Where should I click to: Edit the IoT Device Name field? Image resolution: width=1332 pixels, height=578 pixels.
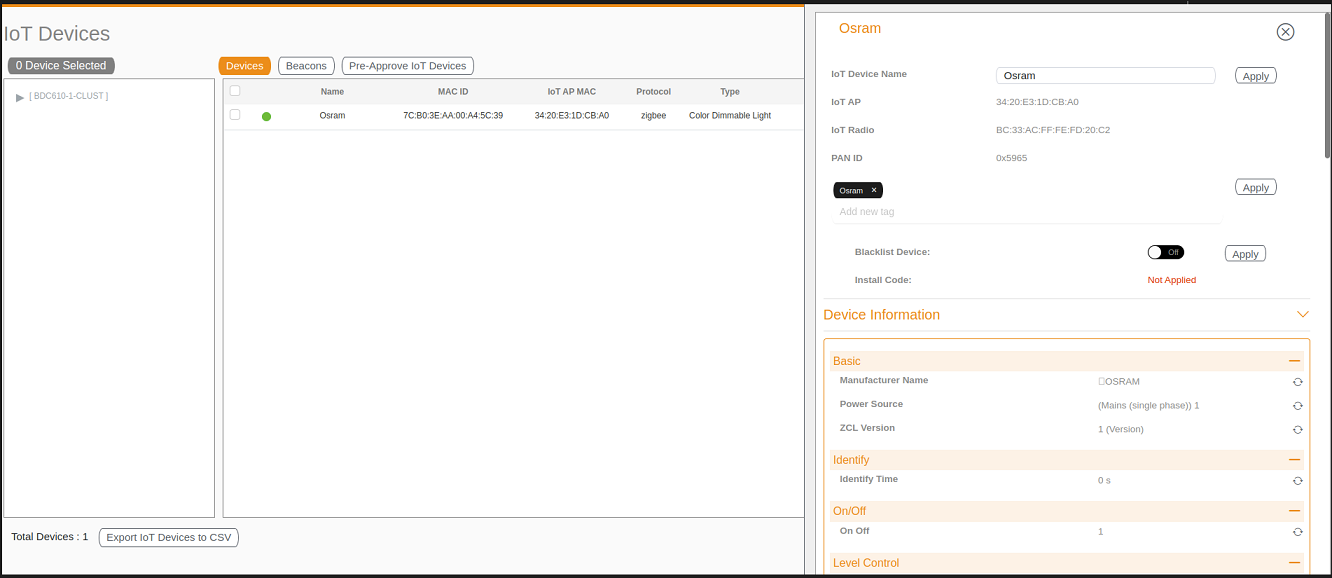coord(1106,76)
